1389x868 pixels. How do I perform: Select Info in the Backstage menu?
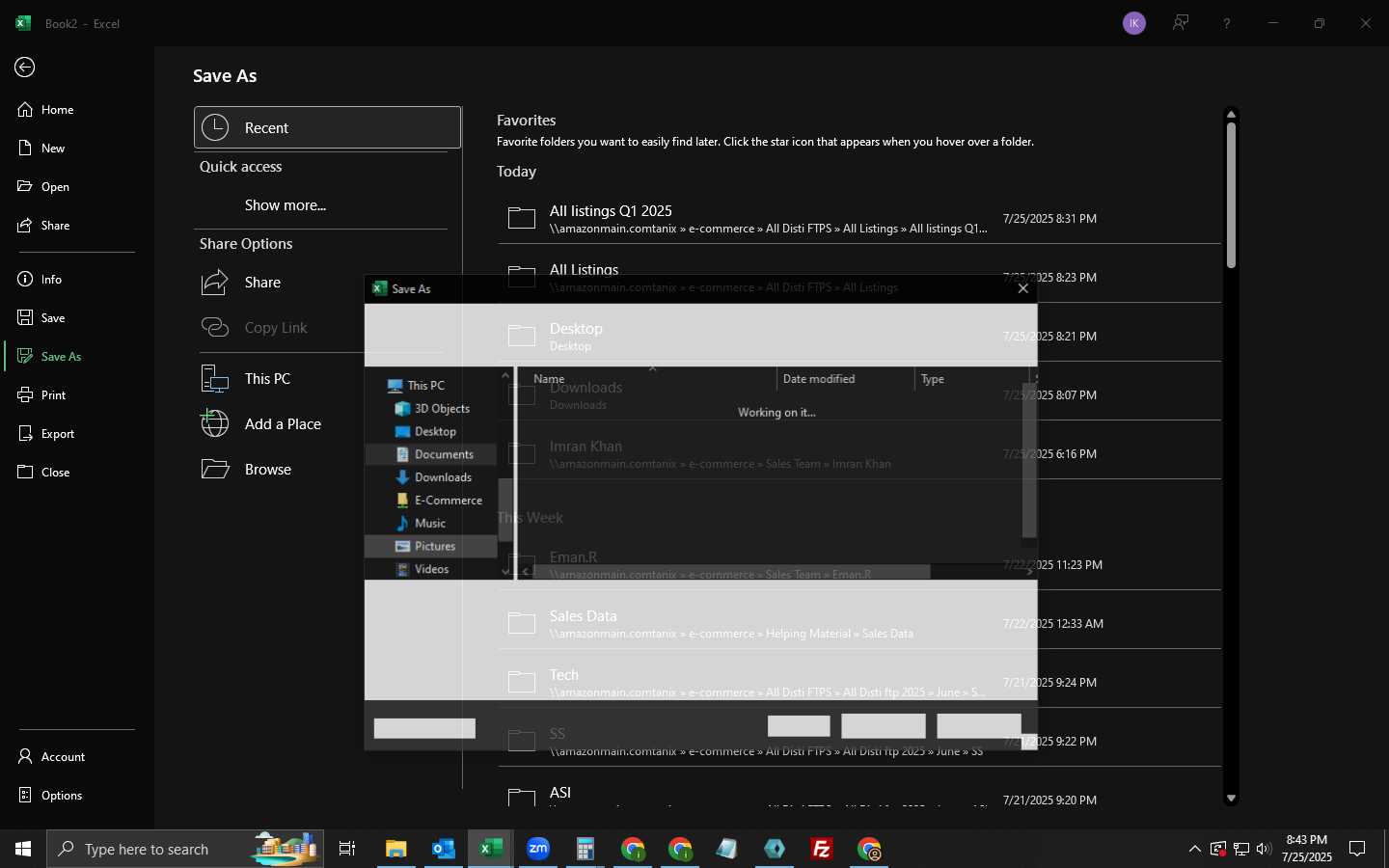(77, 280)
